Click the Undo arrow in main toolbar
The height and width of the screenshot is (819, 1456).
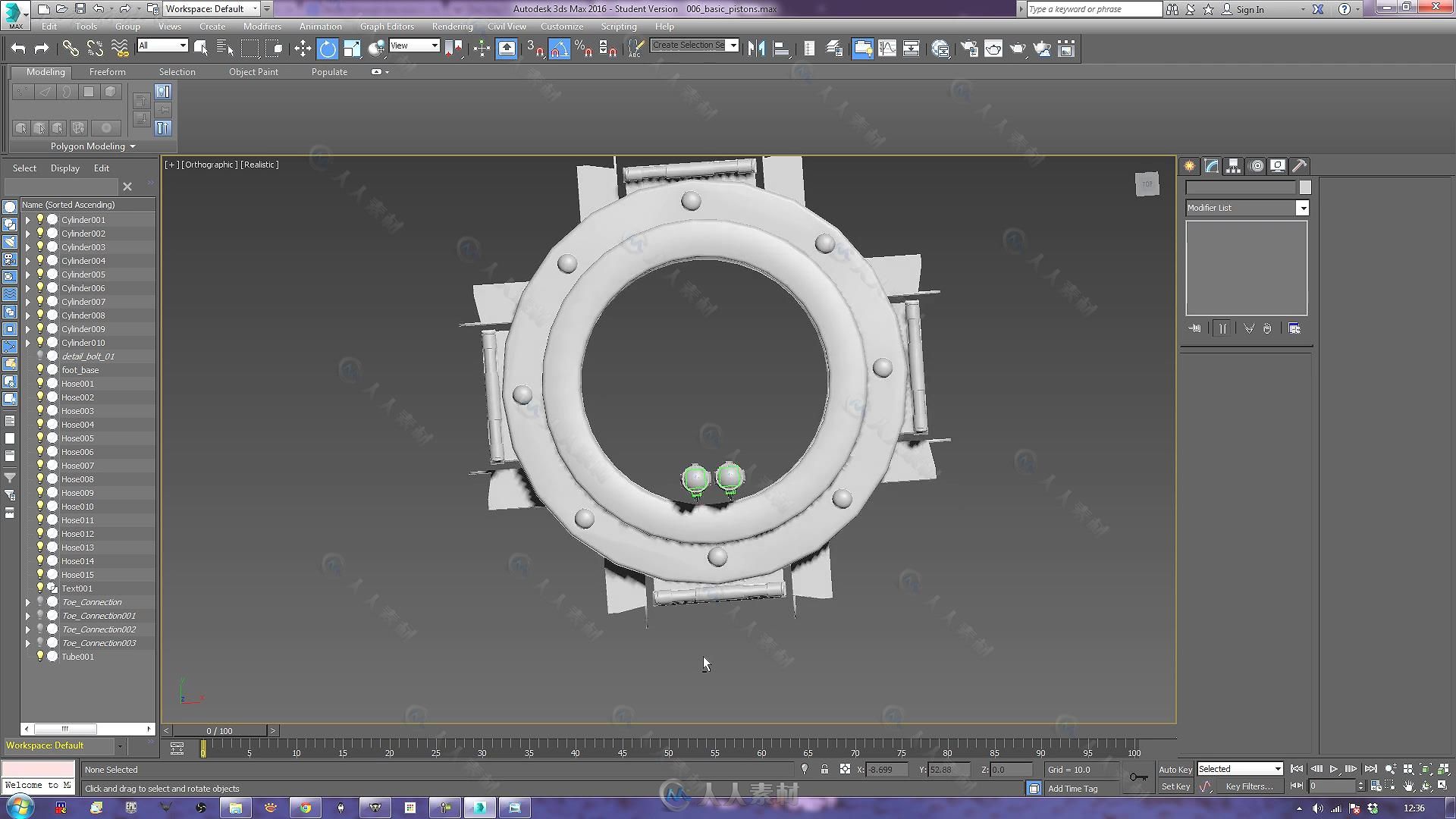click(18, 49)
